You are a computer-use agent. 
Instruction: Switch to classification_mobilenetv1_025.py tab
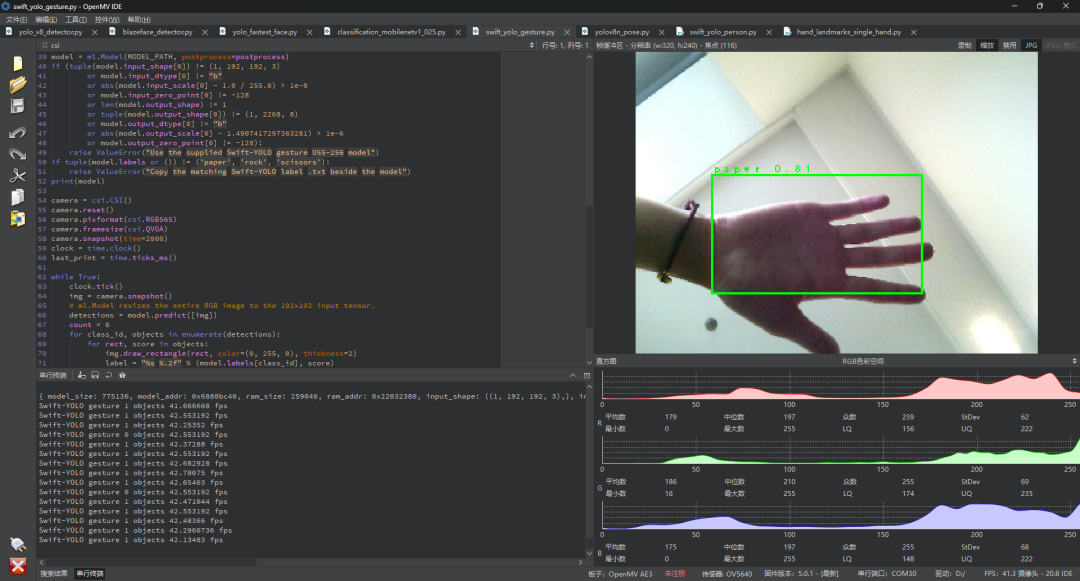tap(391, 32)
